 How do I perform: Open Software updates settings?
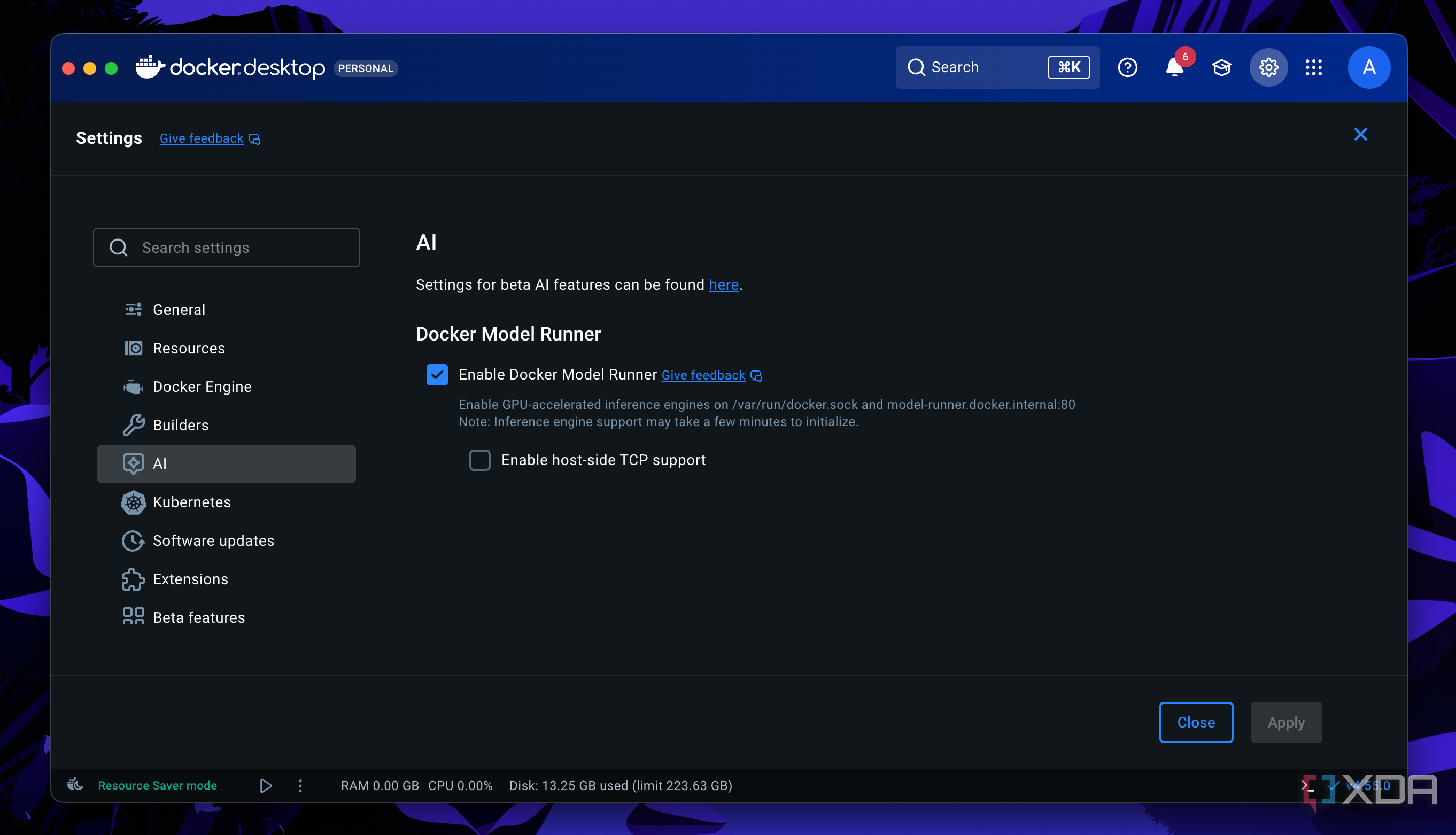227,541
